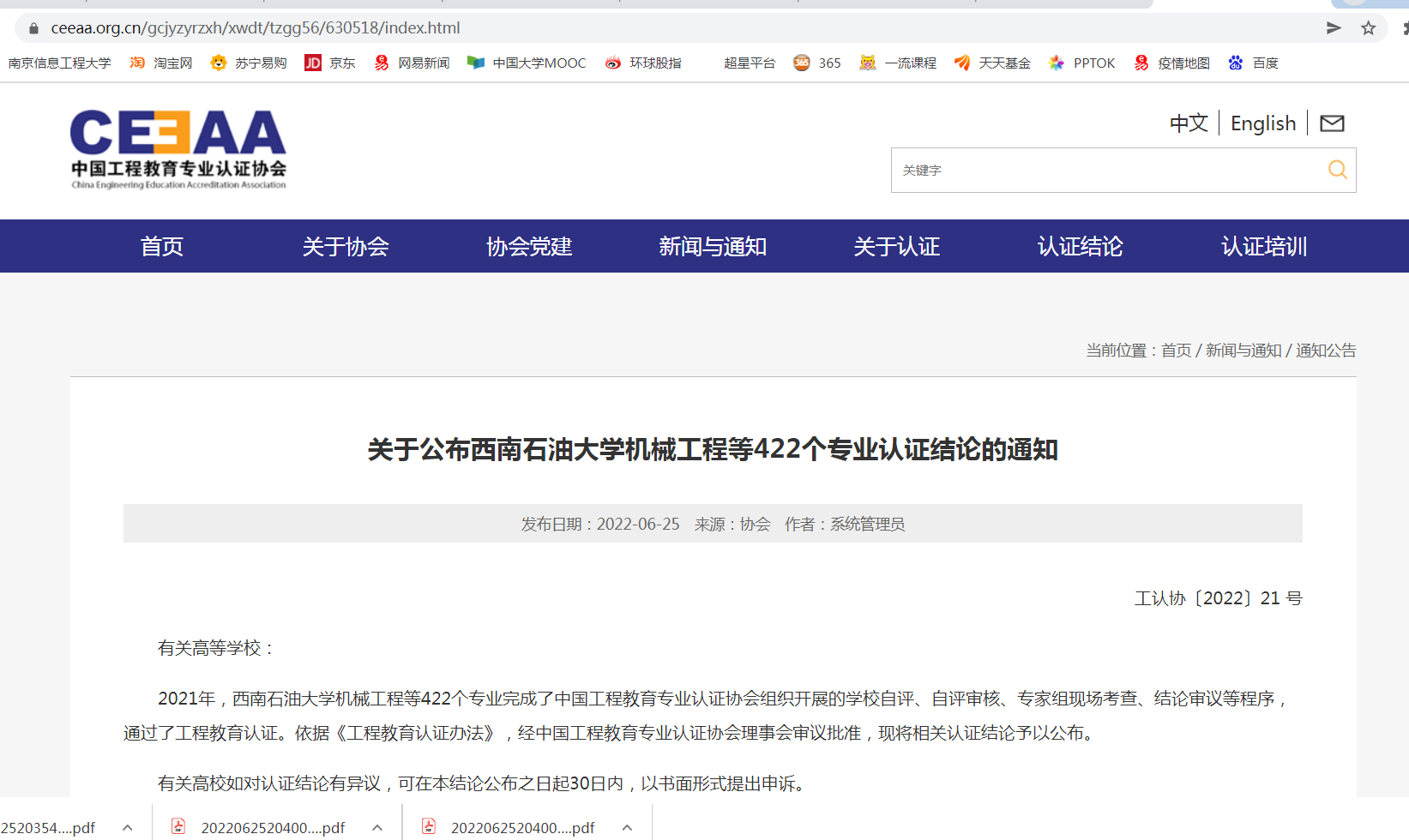Viewport: 1409px width, 840px height.
Task: Open the 中国大学MOOC bookmark
Action: [527, 63]
